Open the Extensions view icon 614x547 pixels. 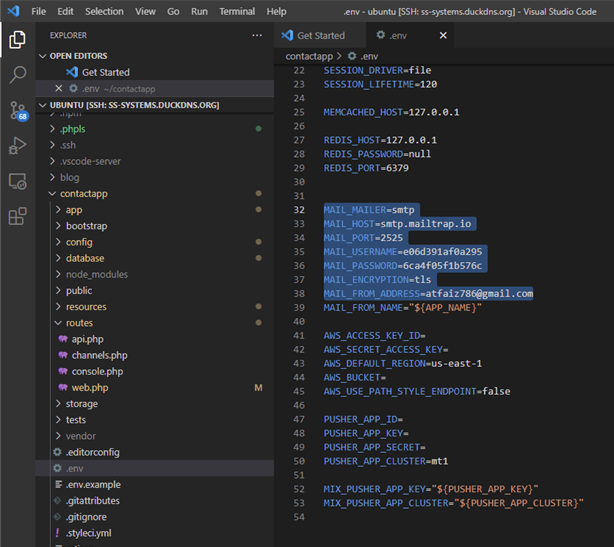pos(17,216)
